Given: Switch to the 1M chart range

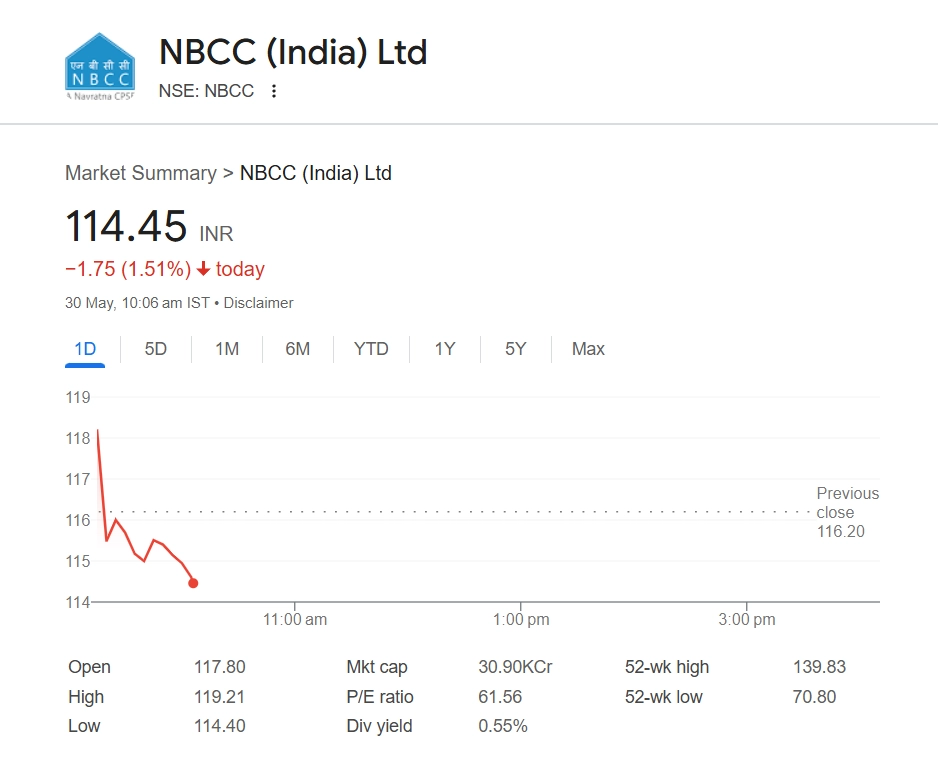Looking at the screenshot, I should (x=227, y=349).
